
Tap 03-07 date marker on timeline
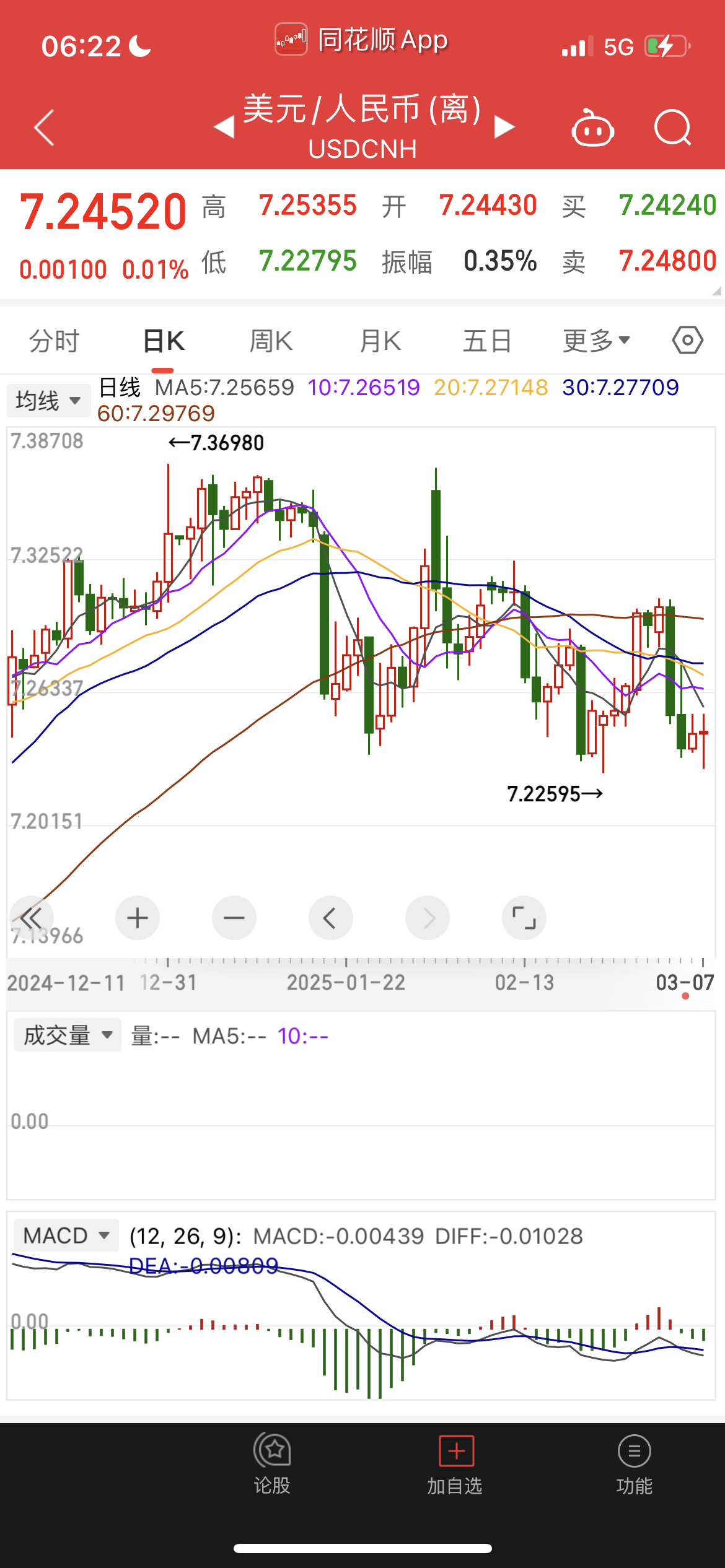(685, 983)
